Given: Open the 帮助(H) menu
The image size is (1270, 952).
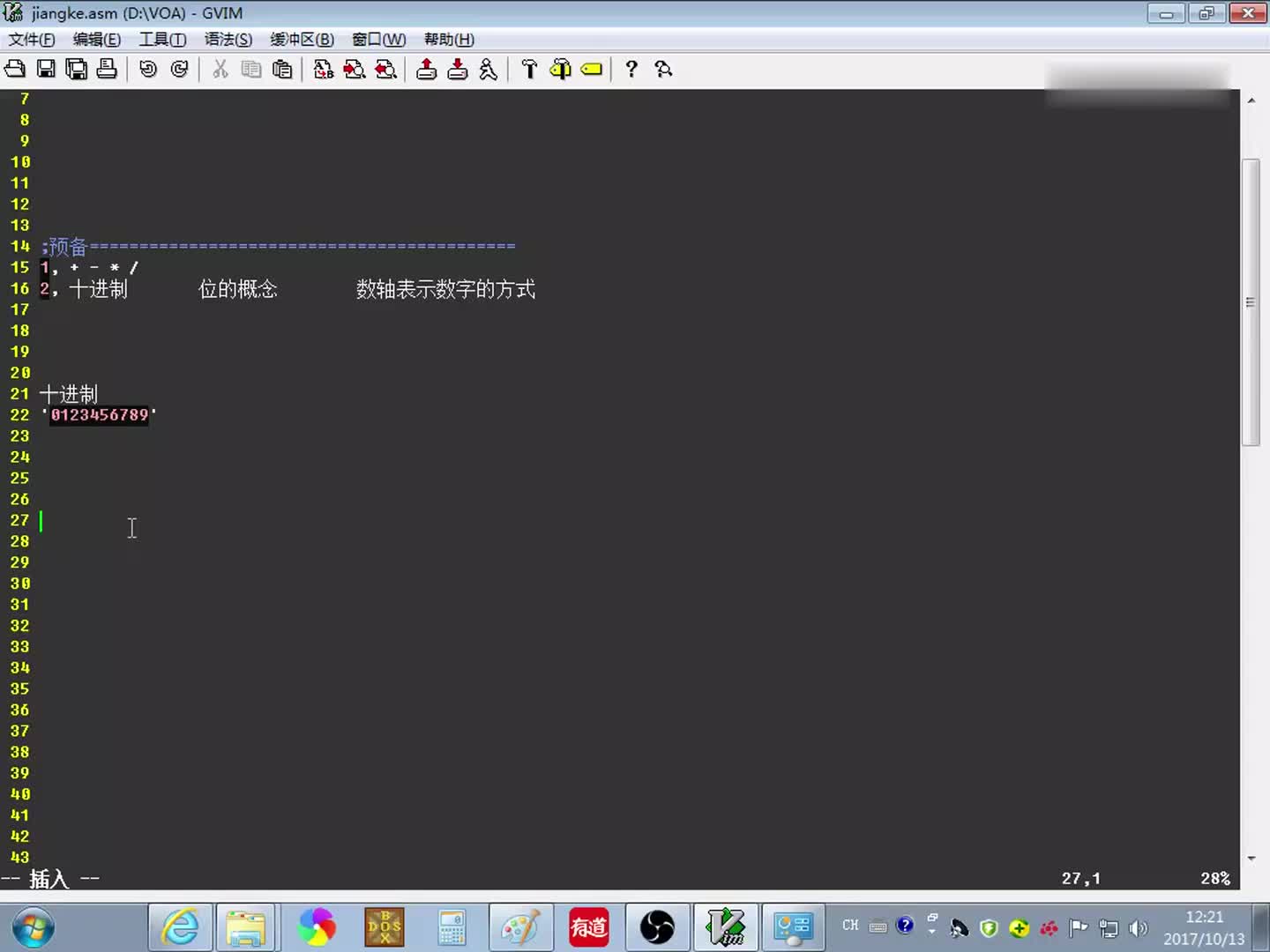Looking at the screenshot, I should pyautogui.click(x=449, y=40).
